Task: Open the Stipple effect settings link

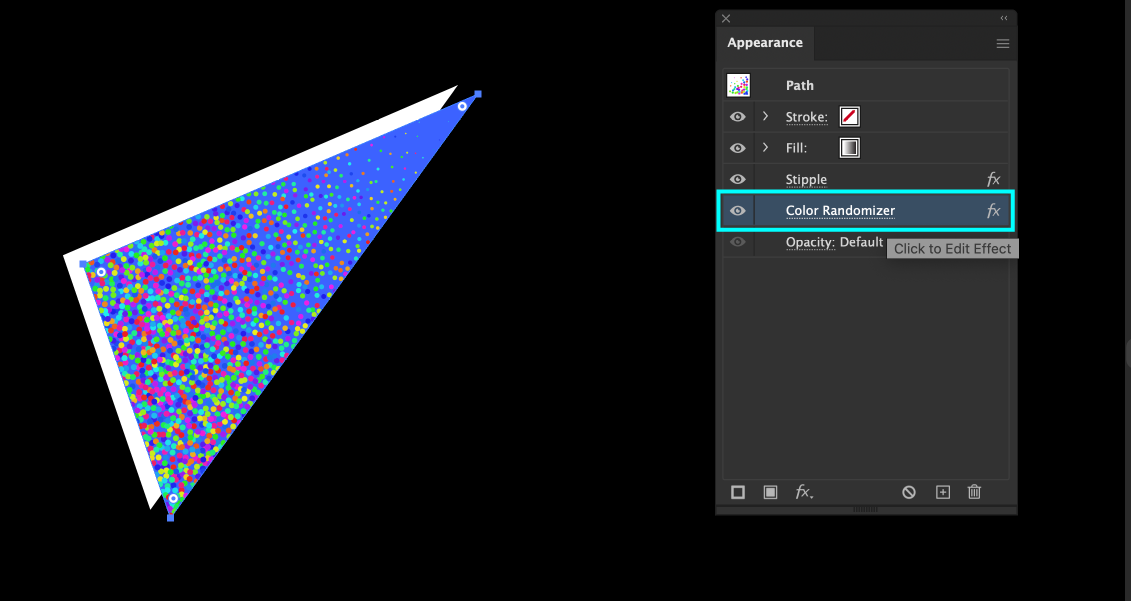Action: (806, 180)
